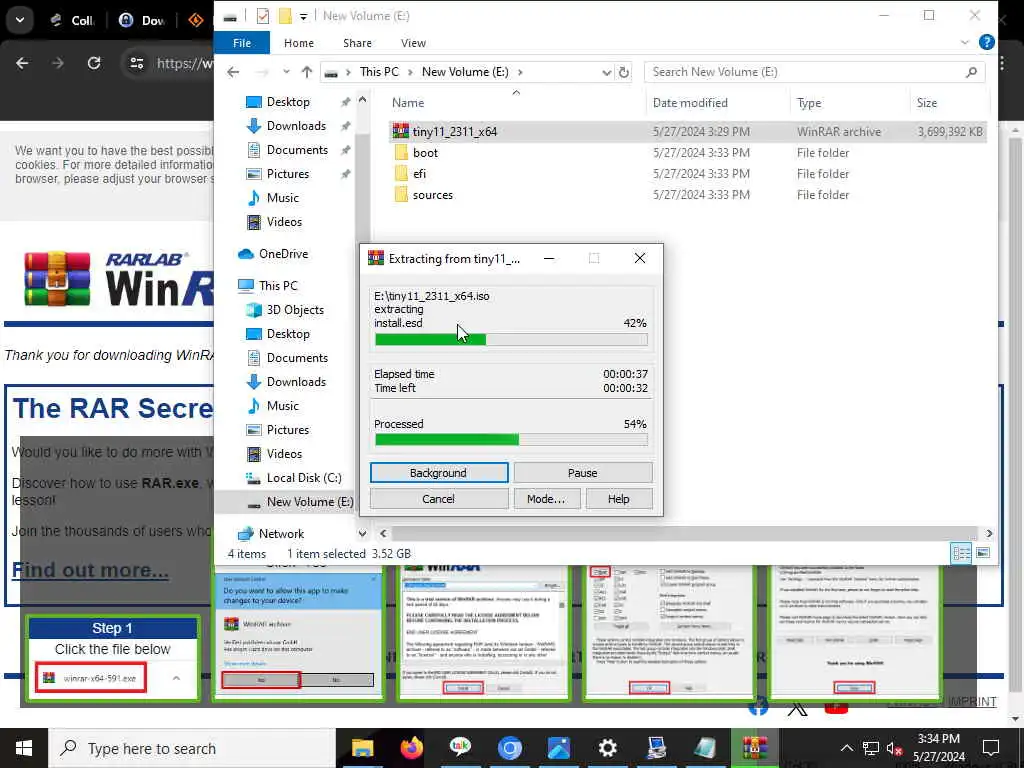1024x768 pixels.
Task: Switch to large icons view layout
Action: [983, 554]
